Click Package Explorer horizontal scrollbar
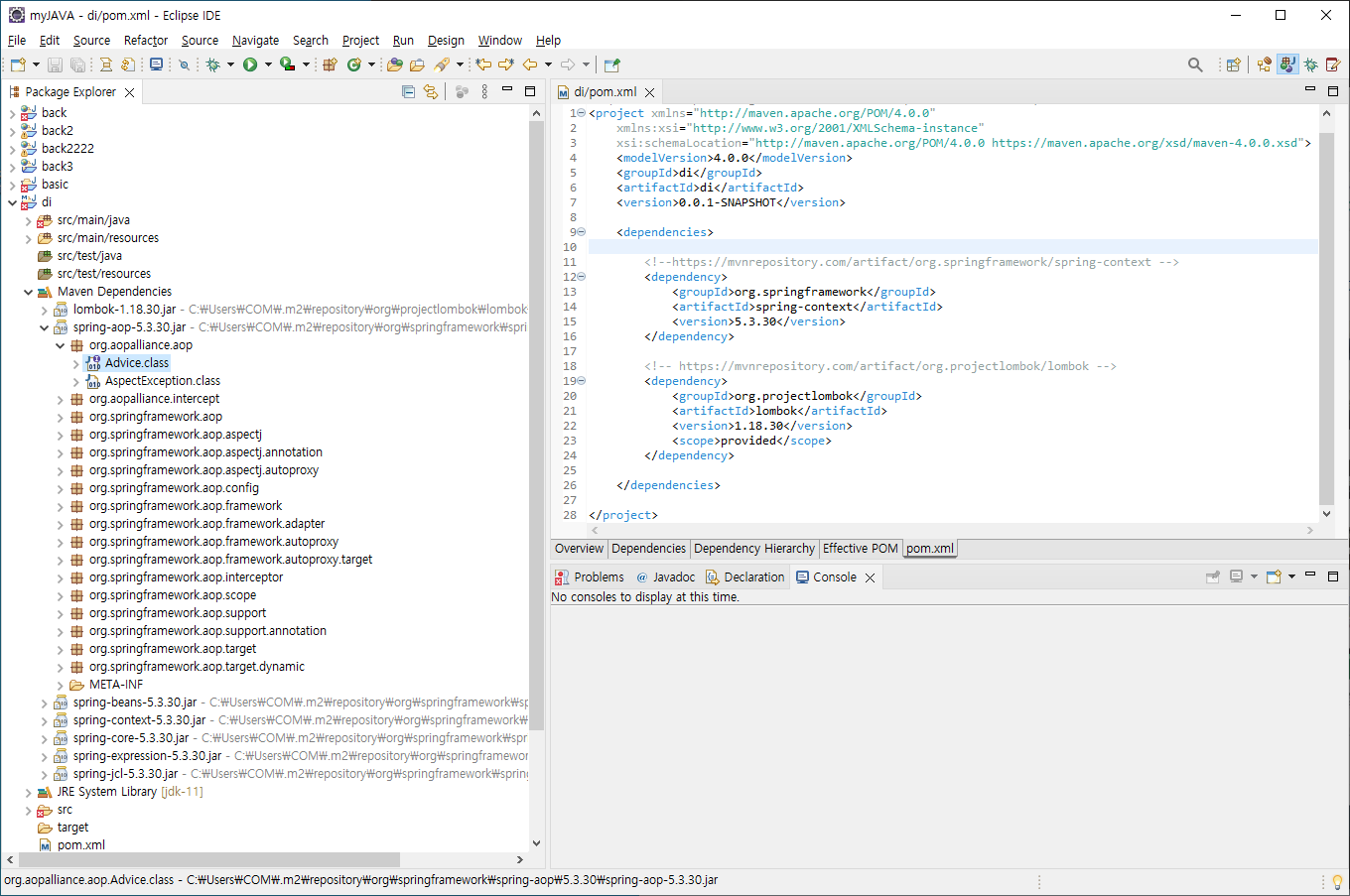This screenshot has height=896, width=1350. (208, 859)
